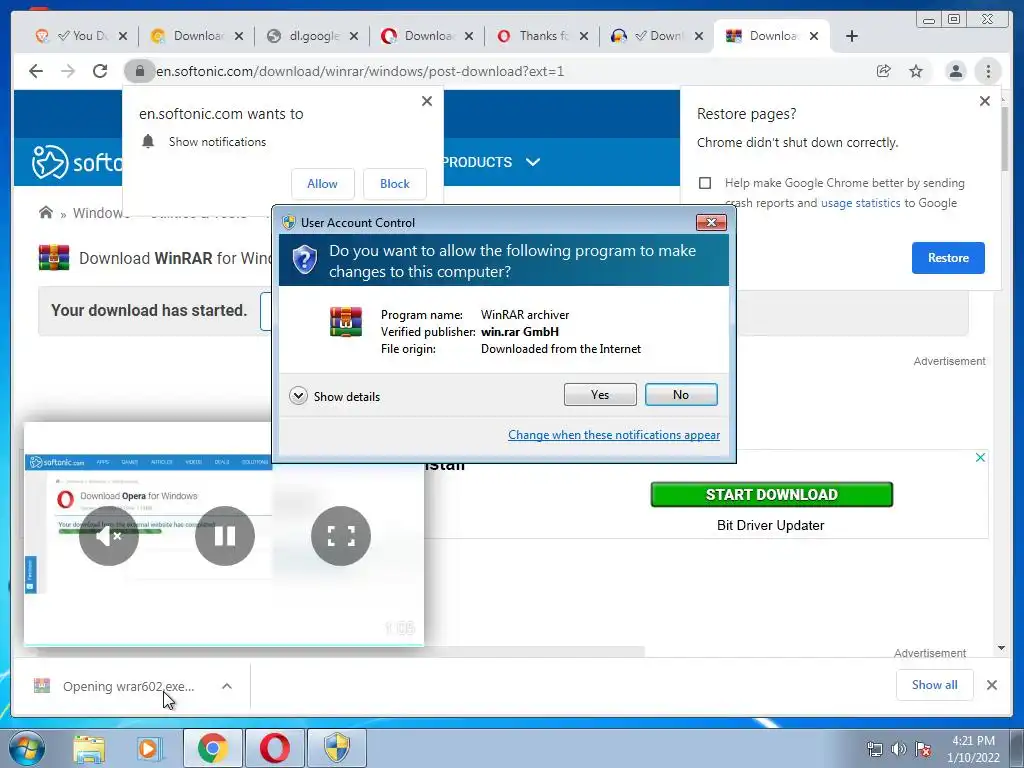Click No in User Account Control dialog
The width and height of the screenshot is (1024, 768).
pos(680,394)
